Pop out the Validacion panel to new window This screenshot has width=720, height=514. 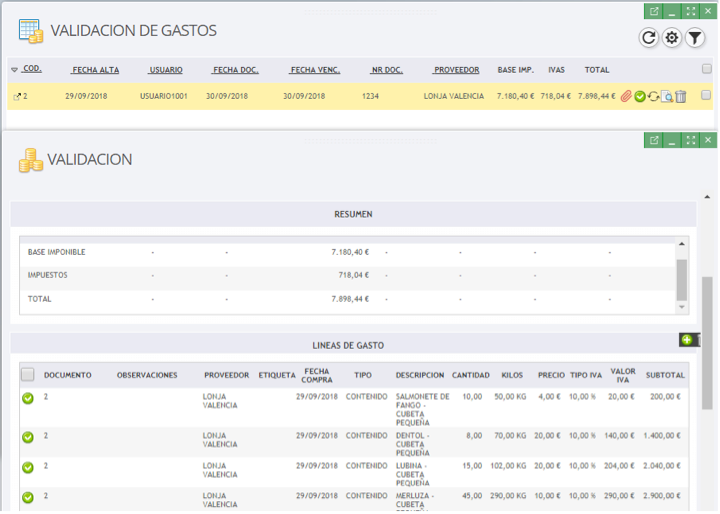pos(654,140)
